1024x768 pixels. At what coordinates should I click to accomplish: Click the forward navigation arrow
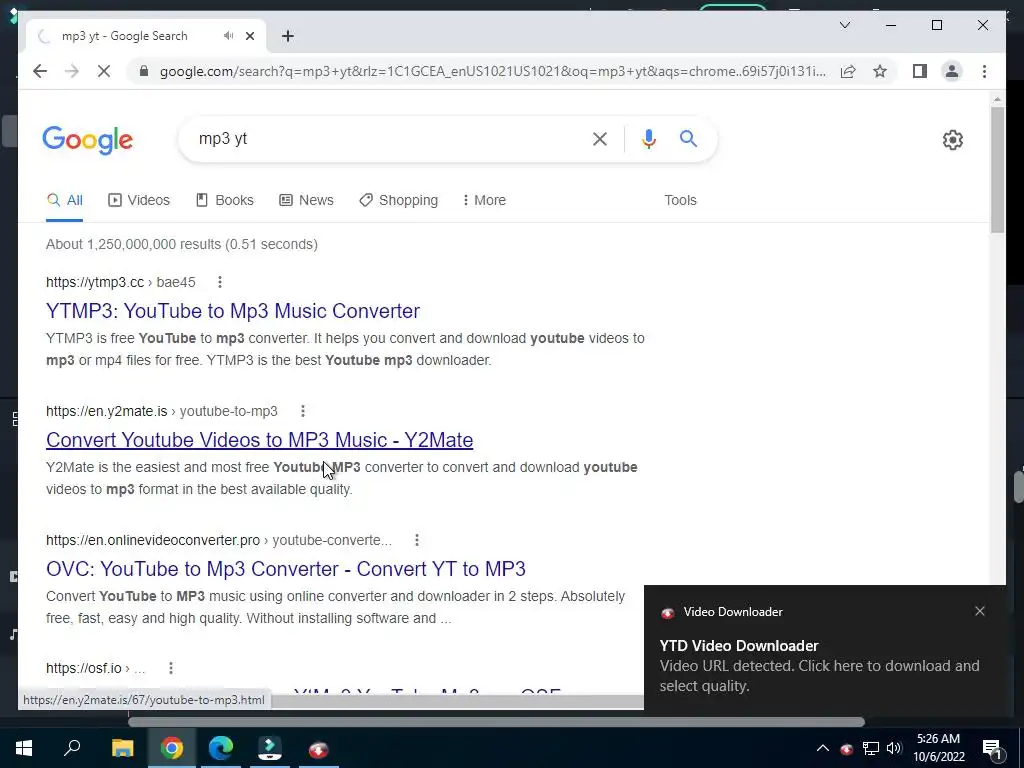point(72,71)
